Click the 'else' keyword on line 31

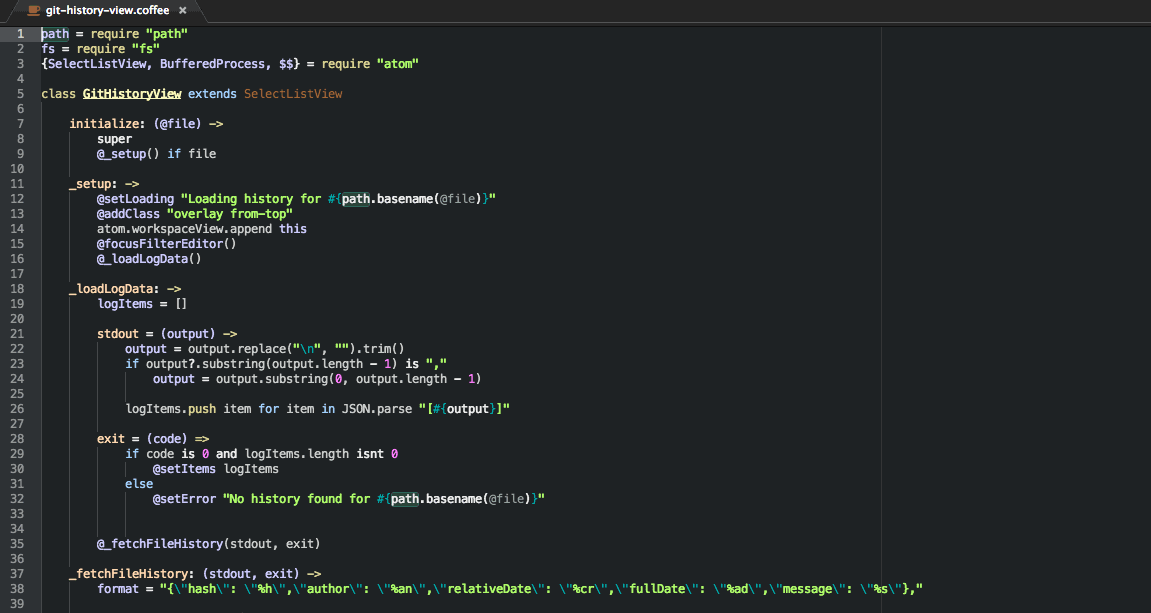click(139, 484)
